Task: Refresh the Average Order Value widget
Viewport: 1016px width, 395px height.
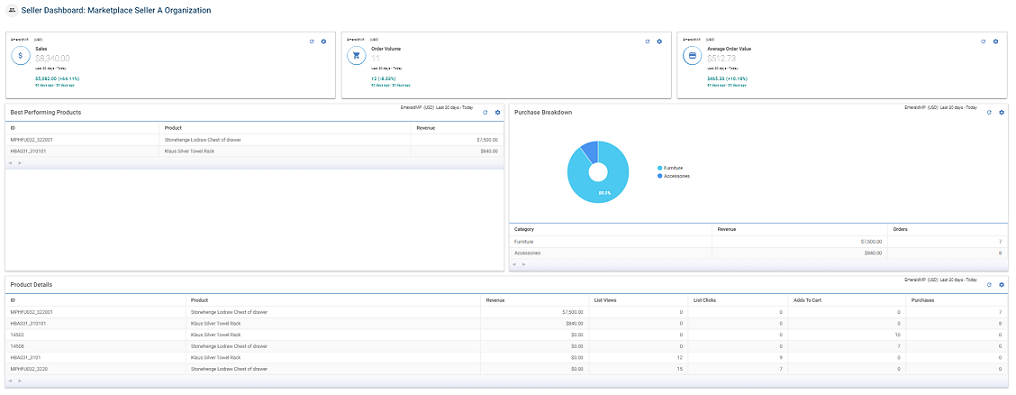Action: [x=983, y=41]
